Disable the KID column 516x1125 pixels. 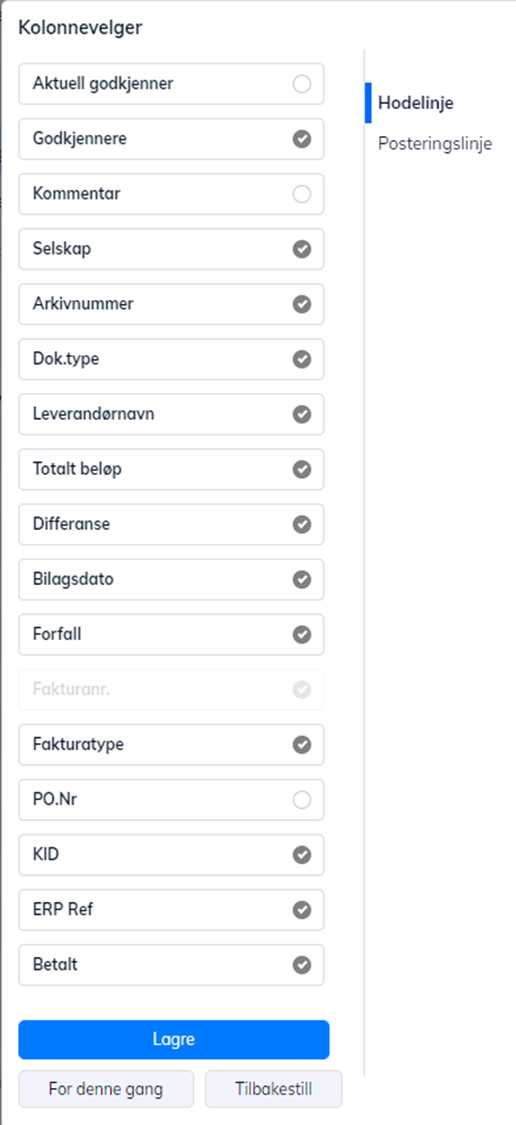tap(302, 855)
